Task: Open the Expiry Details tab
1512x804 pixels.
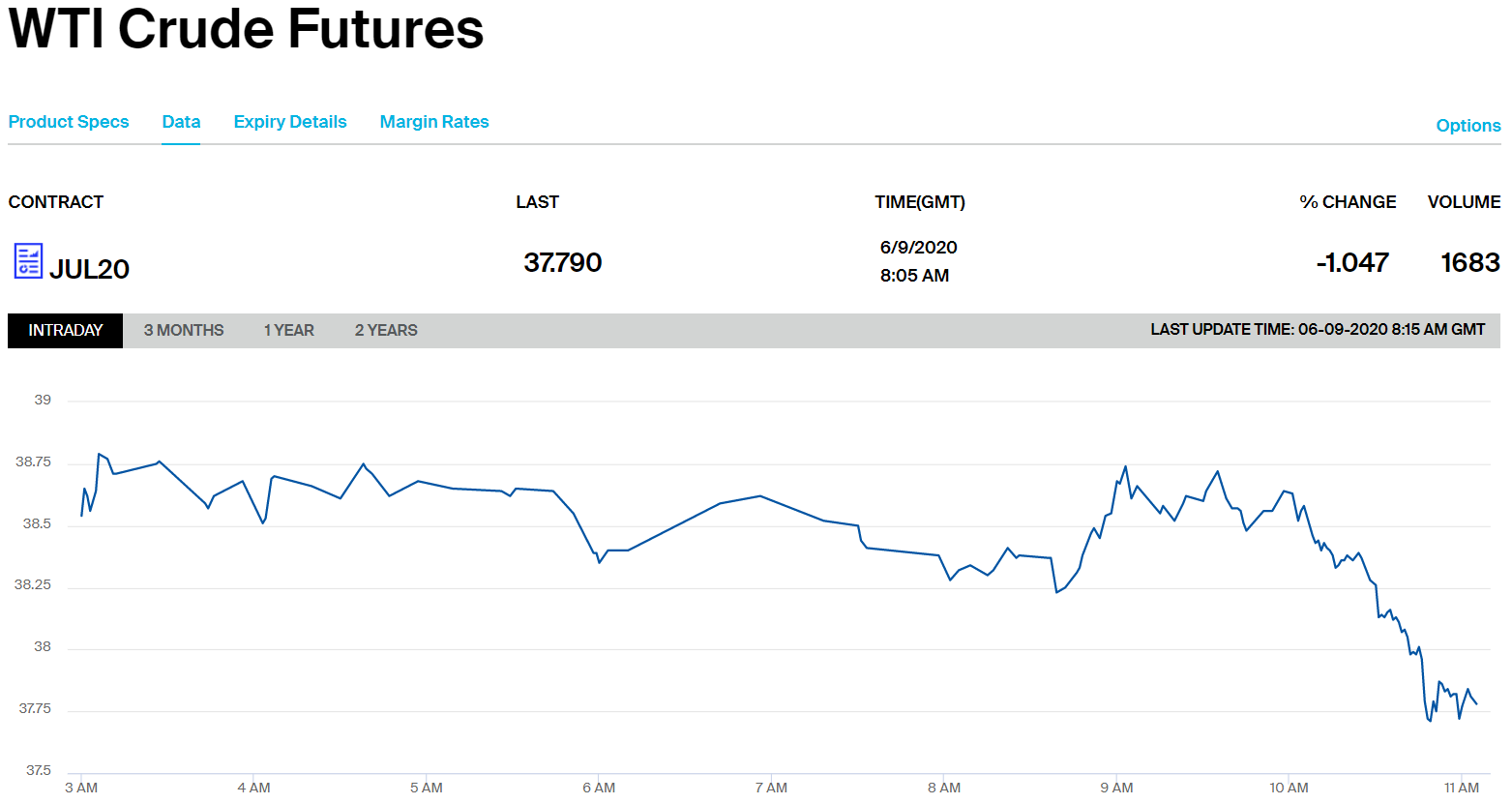Action: [x=290, y=122]
